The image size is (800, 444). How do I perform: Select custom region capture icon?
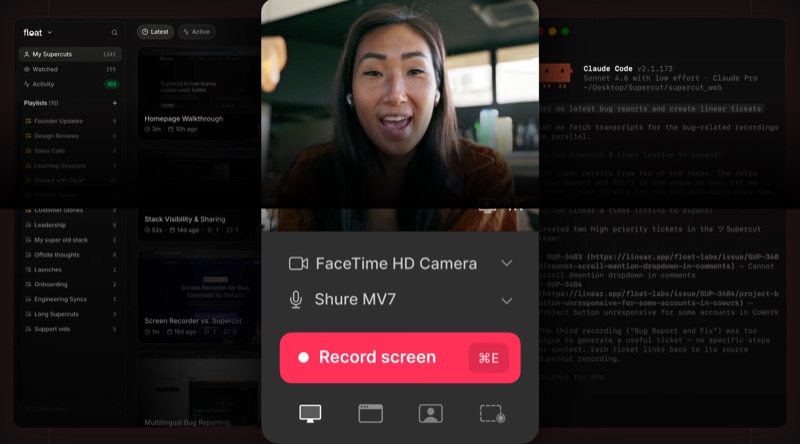pos(492,413)
